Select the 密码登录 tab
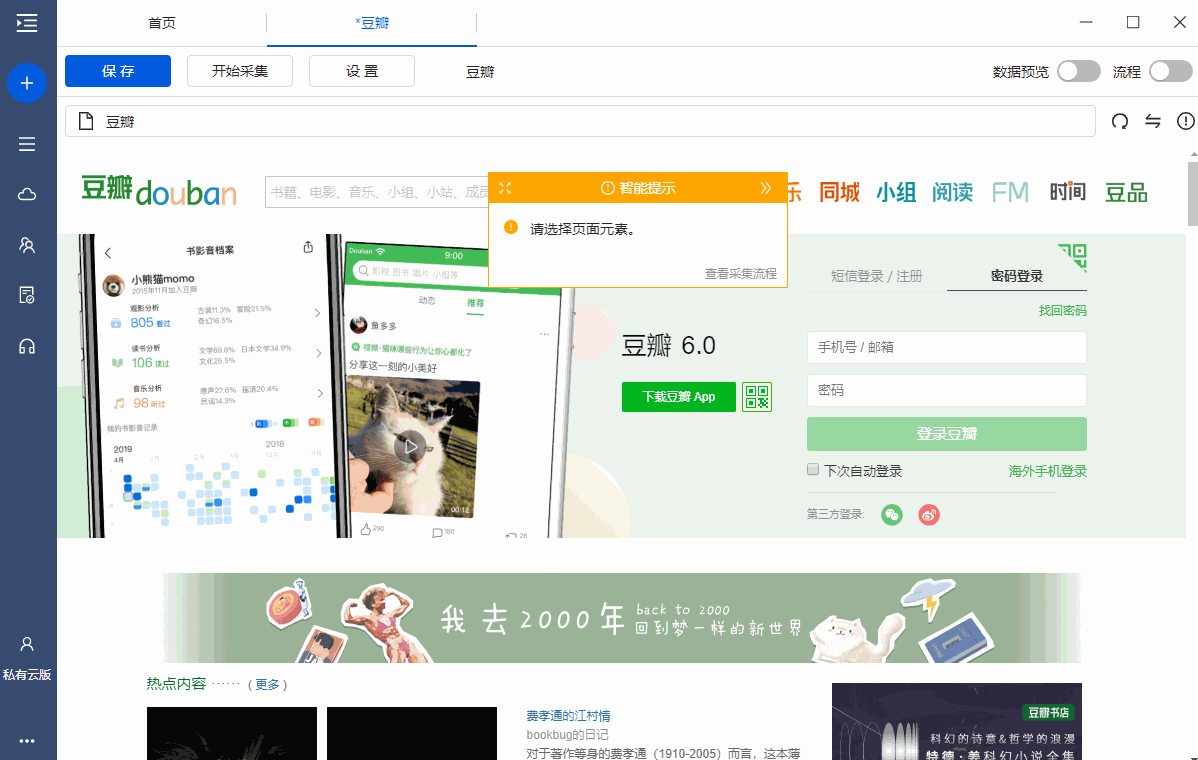The image size is (1198, 760). pos(1017,277)
